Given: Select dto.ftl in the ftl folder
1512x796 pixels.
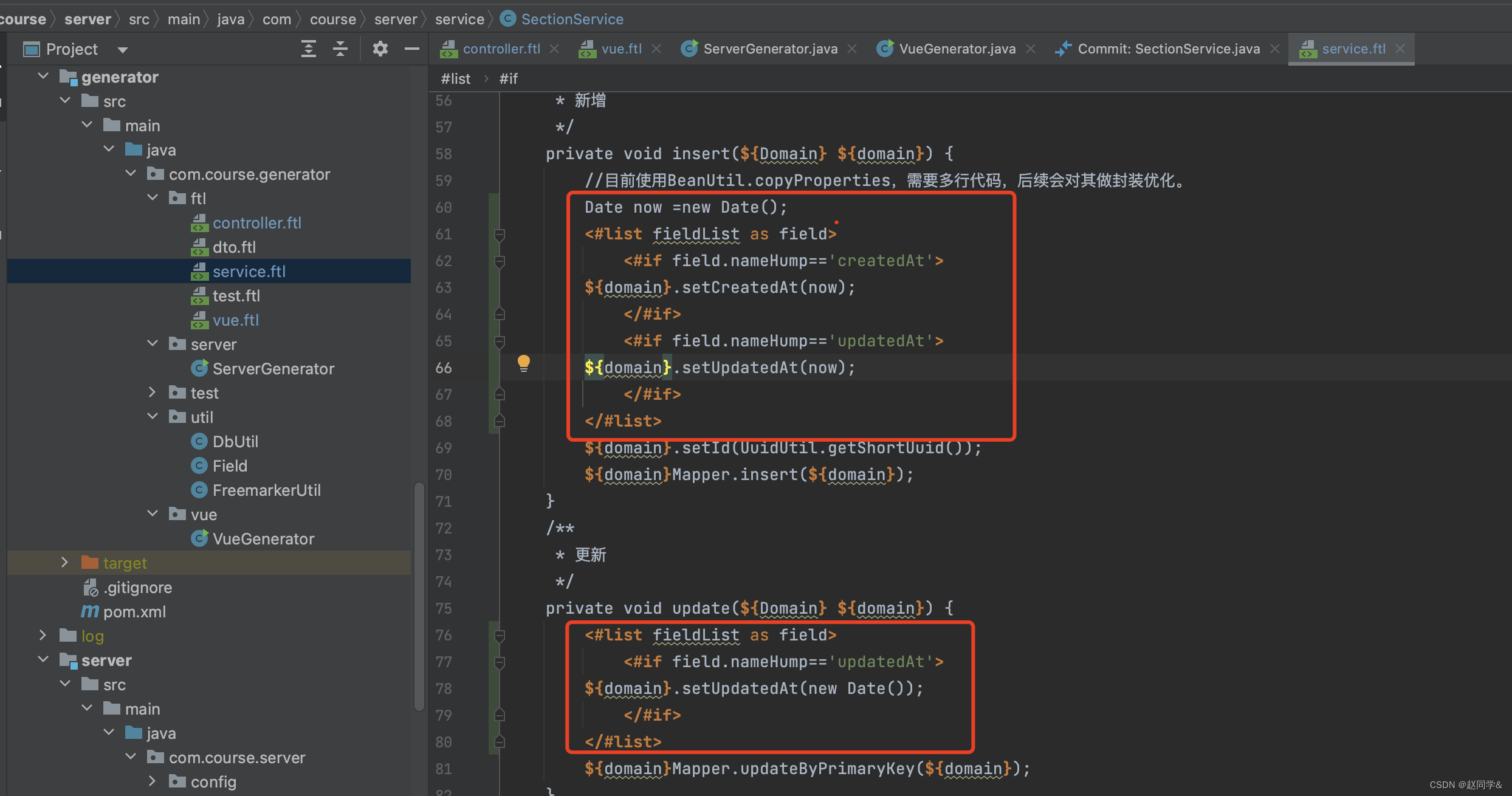Looking at the screenshot, I should (234, 247).
